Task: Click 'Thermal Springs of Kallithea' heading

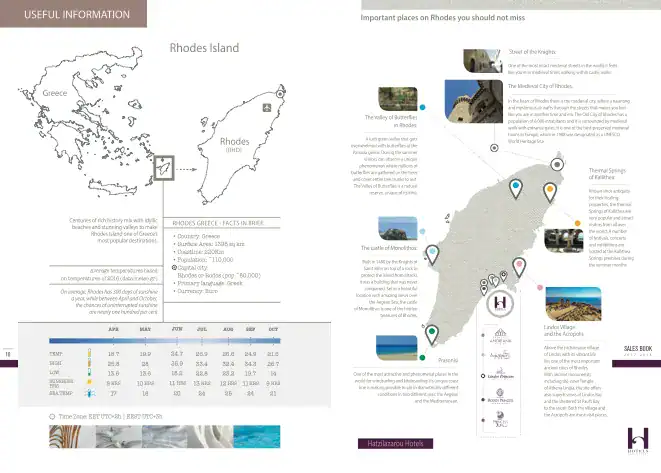Action: click(x=607, y=174)
